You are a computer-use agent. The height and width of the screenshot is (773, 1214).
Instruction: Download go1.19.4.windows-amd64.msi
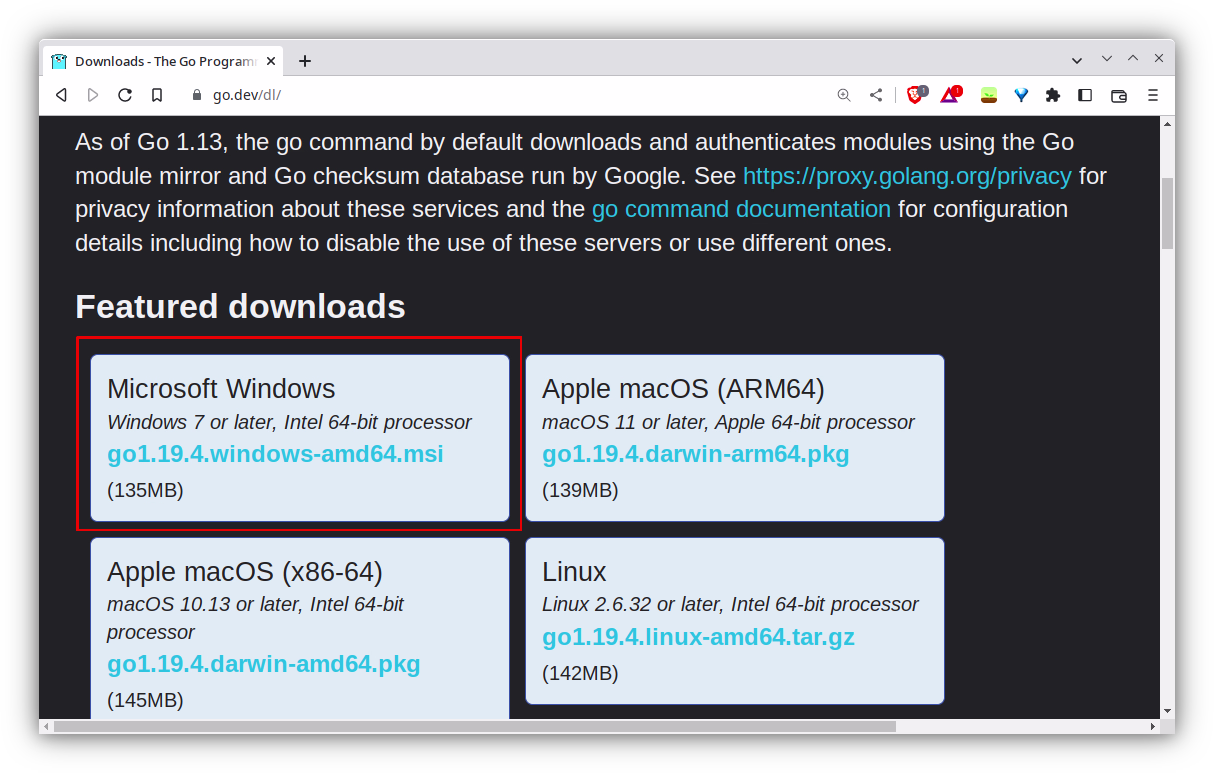click(275, 454)
